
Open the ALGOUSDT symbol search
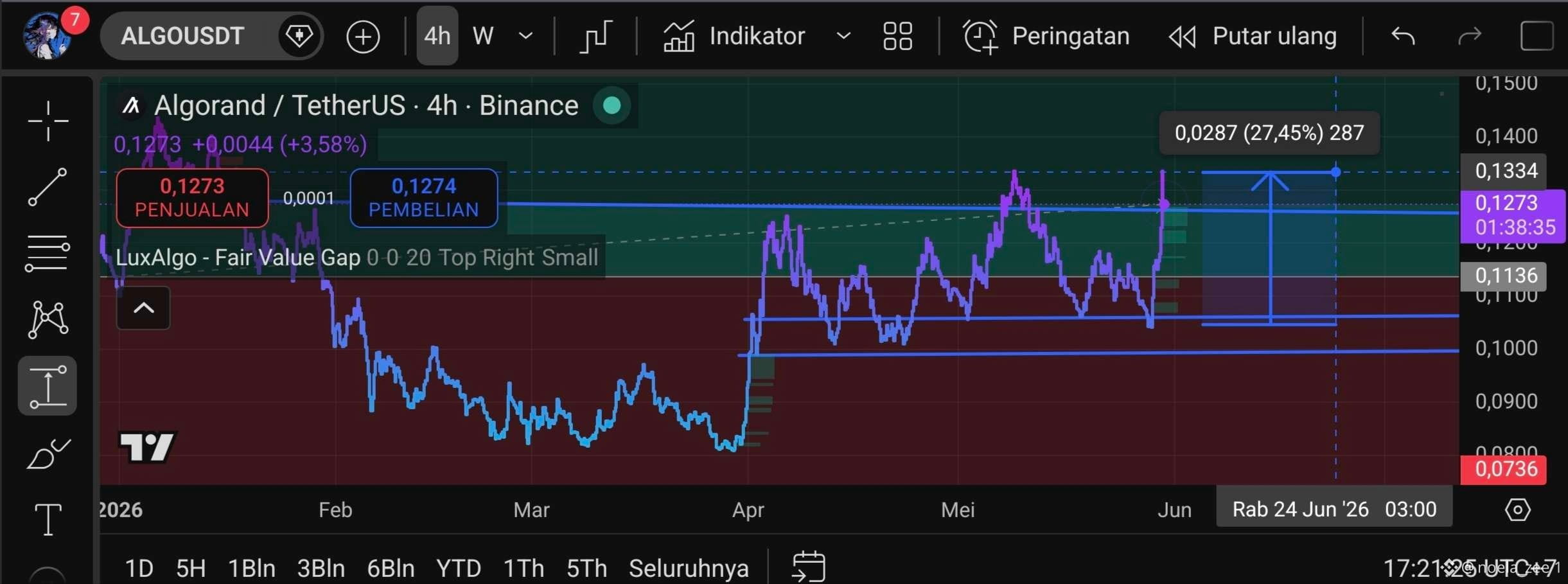(182, 36)
